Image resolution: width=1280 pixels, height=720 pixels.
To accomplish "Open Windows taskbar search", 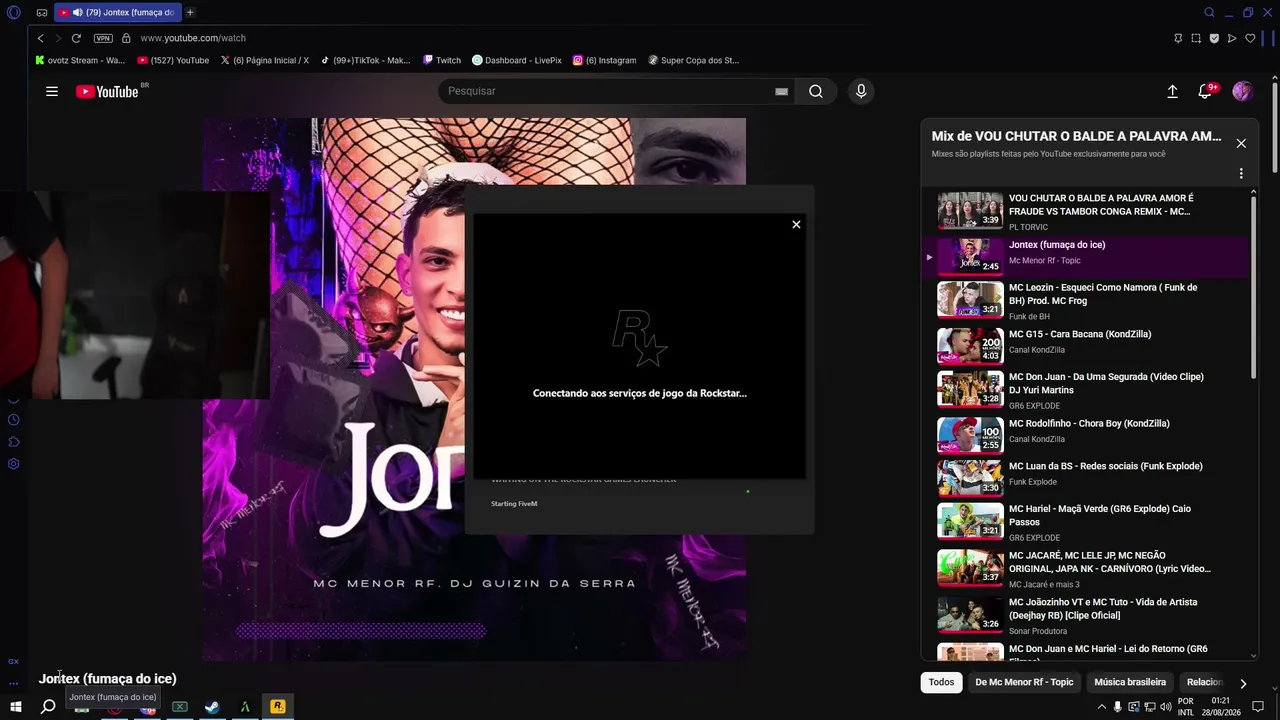I will [x=48, y=707].
